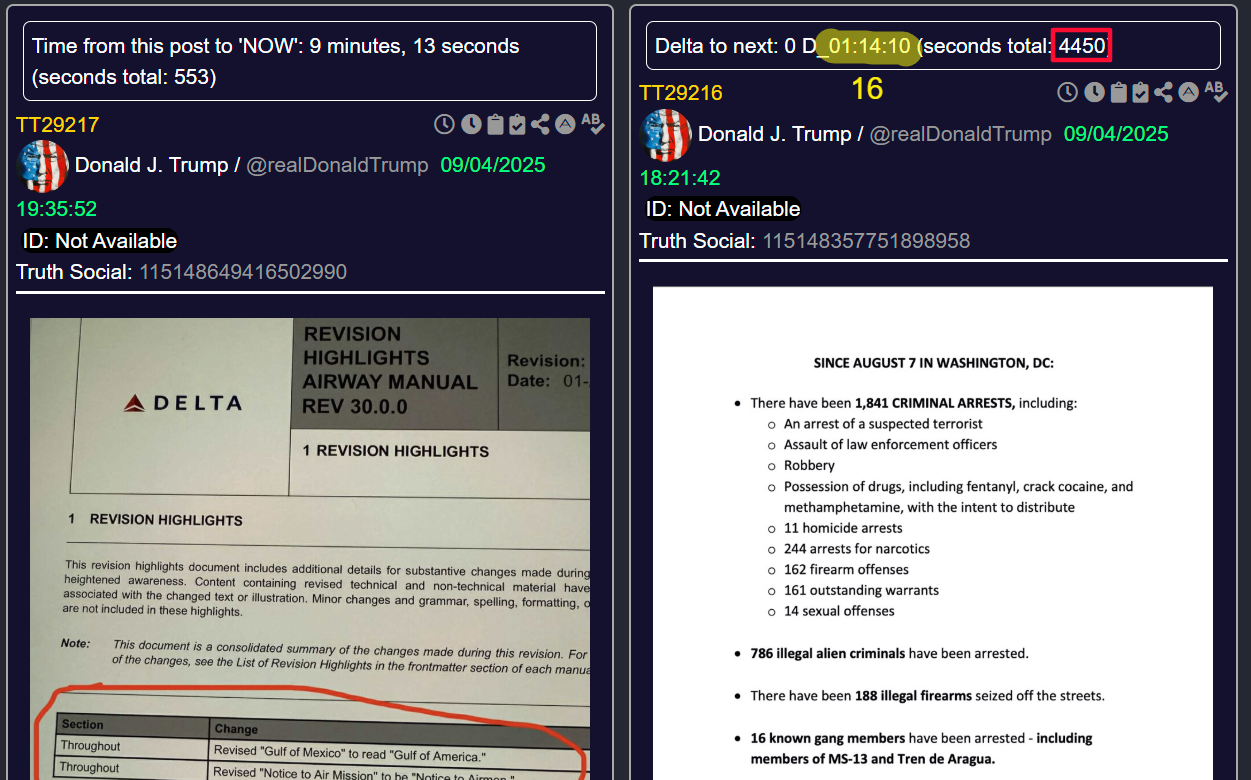Click the circled up-arrow icon on post TT29216
The image size is (1251, 780).
coord(1189,92)
